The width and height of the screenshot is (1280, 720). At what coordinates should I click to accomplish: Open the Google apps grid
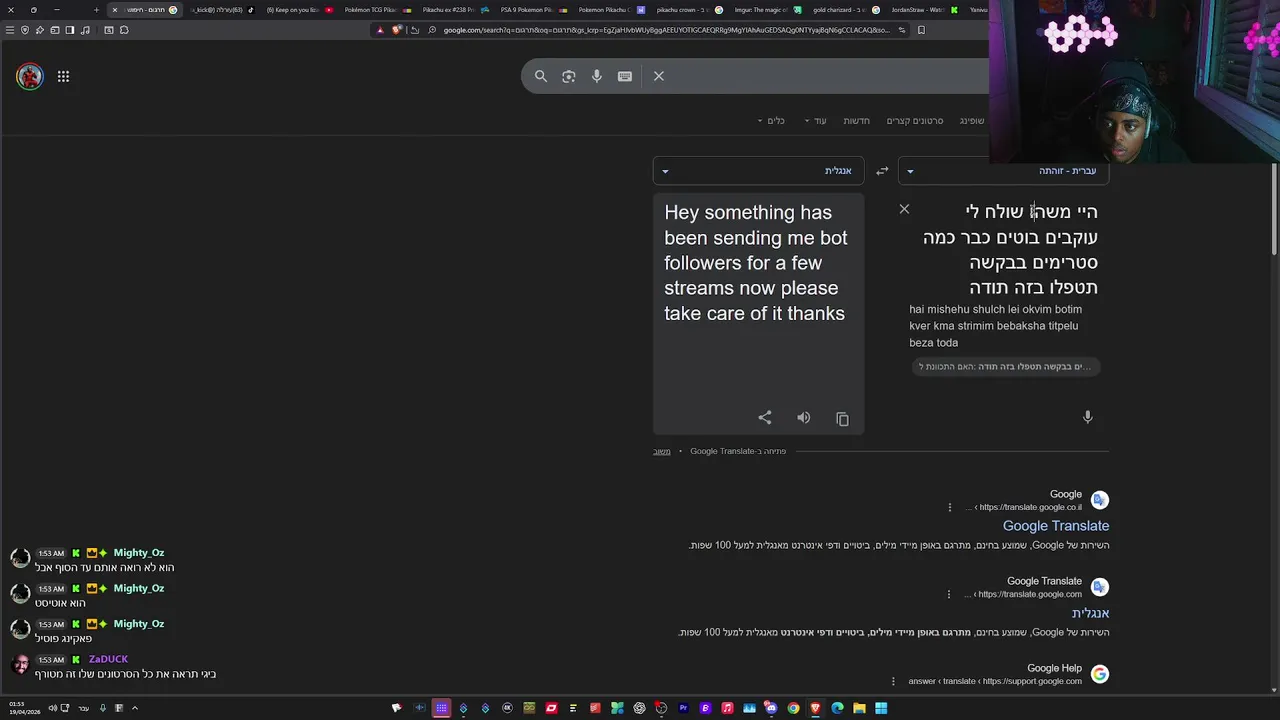[63, 76]
